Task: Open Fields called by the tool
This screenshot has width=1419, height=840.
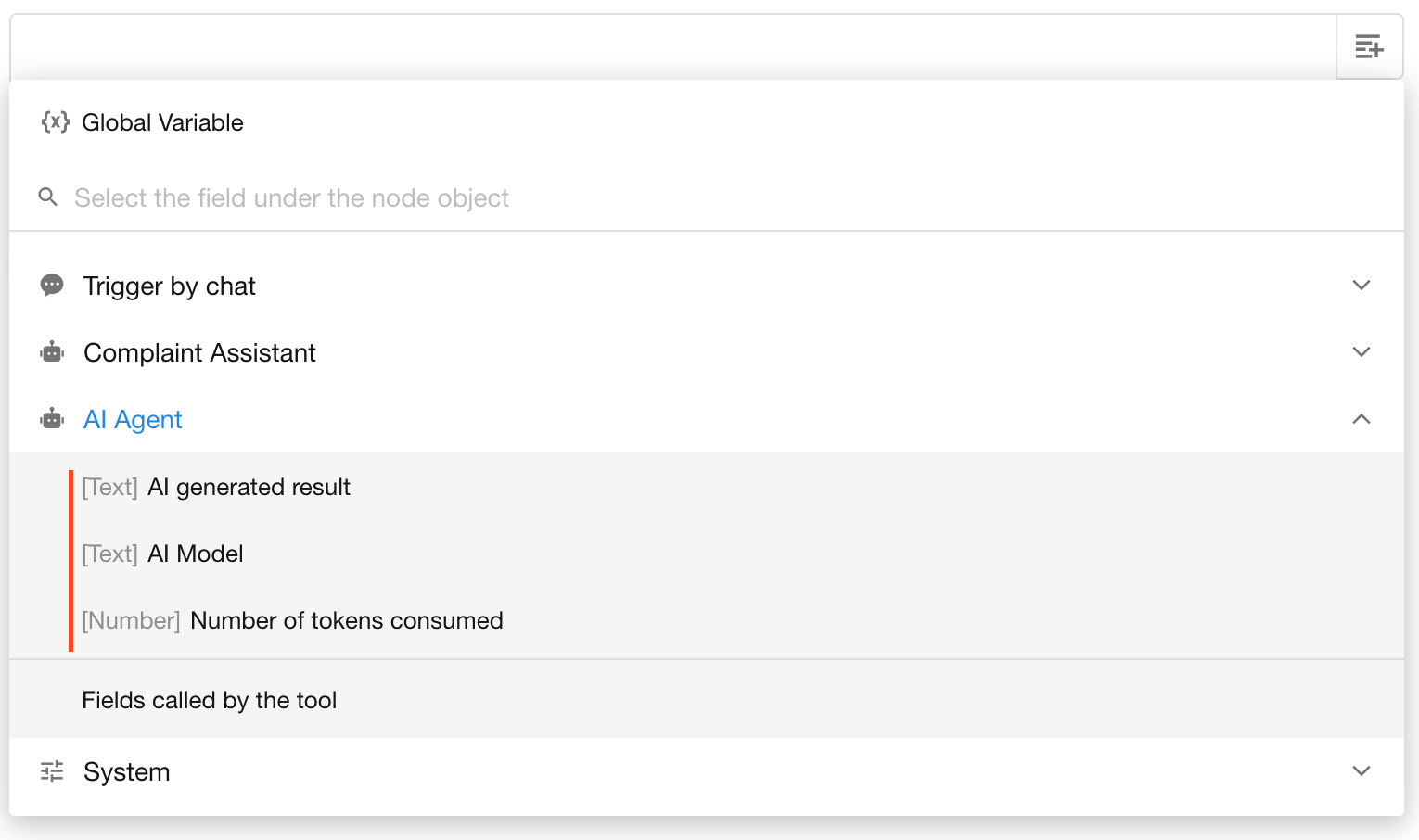Action: 210,700
